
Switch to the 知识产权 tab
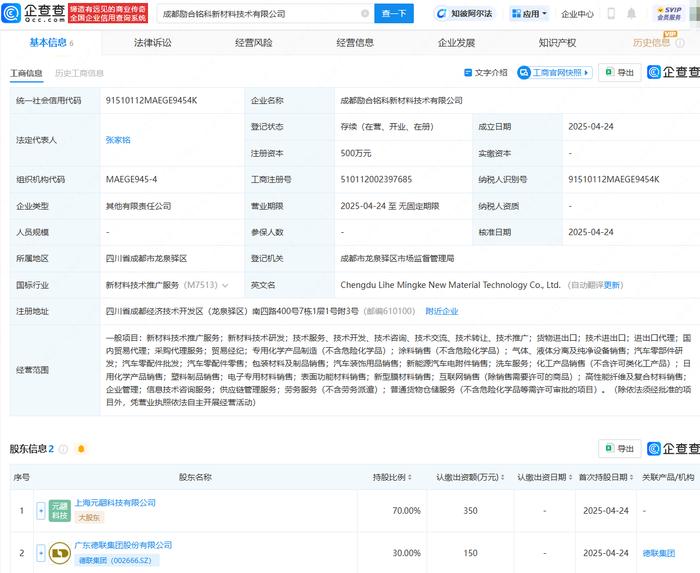(x=557, y=43)
